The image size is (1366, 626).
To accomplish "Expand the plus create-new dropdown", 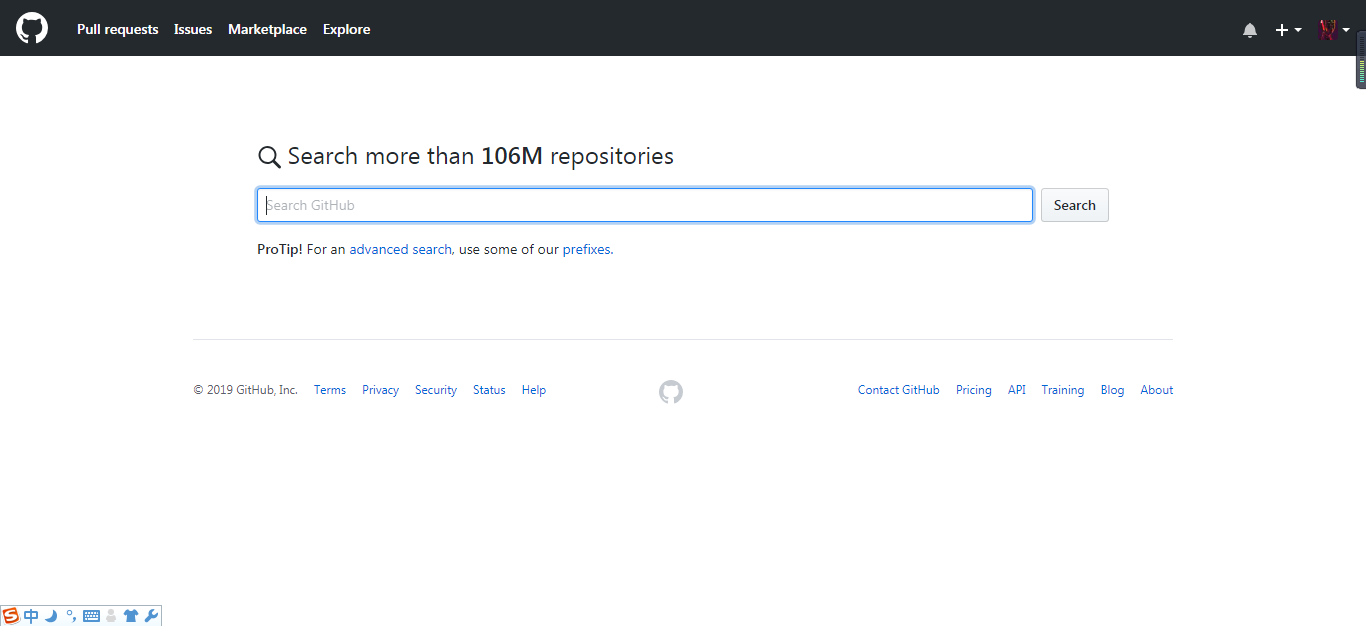I will pos(1288,30).
